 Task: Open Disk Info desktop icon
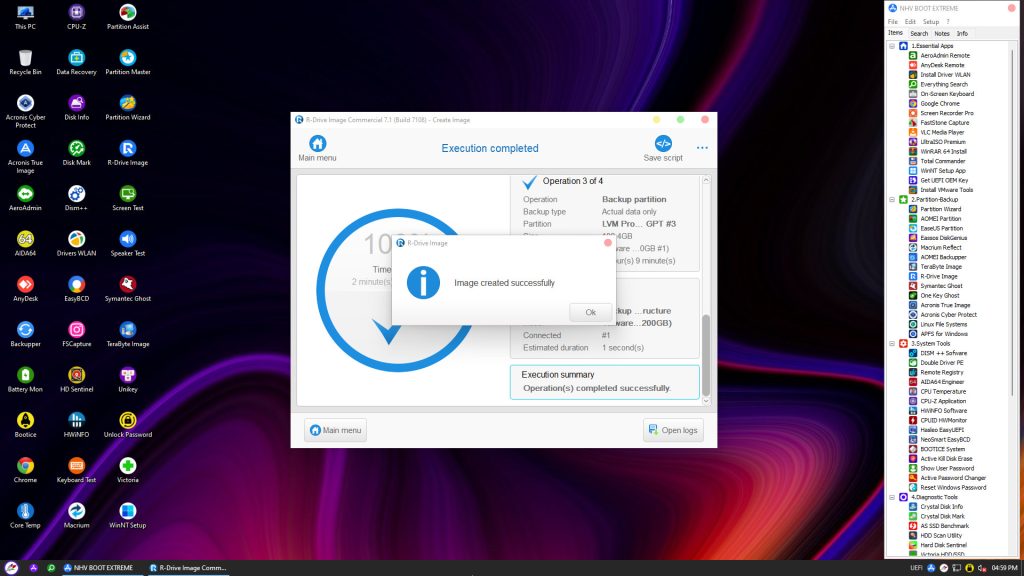pos(76,108)
